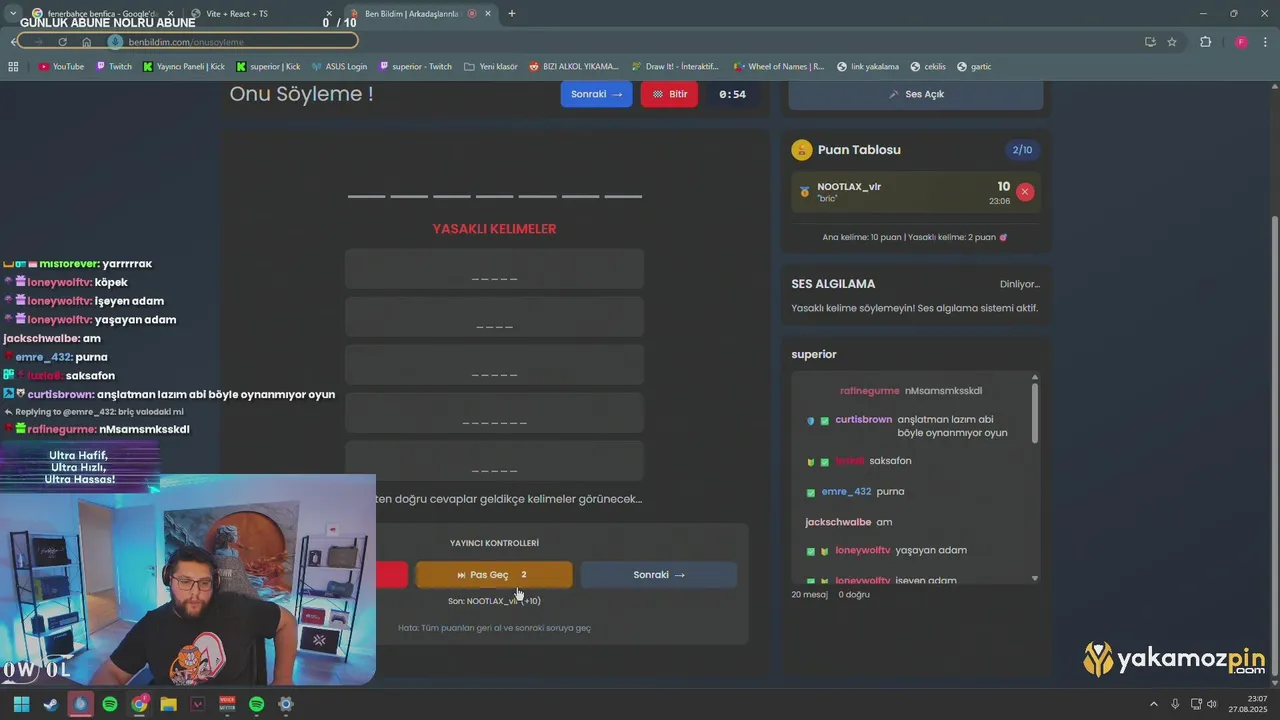Open the Twitch bookmark
This screenshot has height=720, width=1280.
(x=113, y=66)
